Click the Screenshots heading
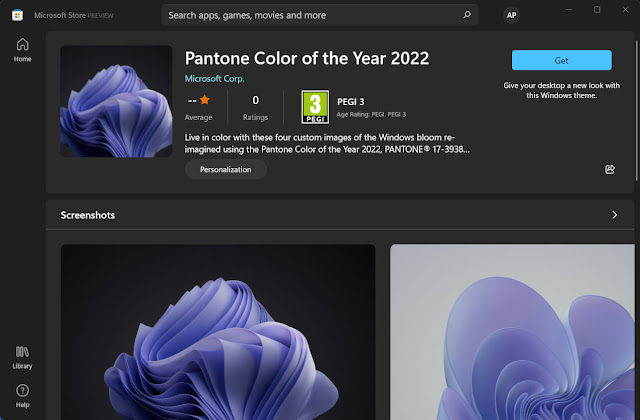 click(88, 215)
